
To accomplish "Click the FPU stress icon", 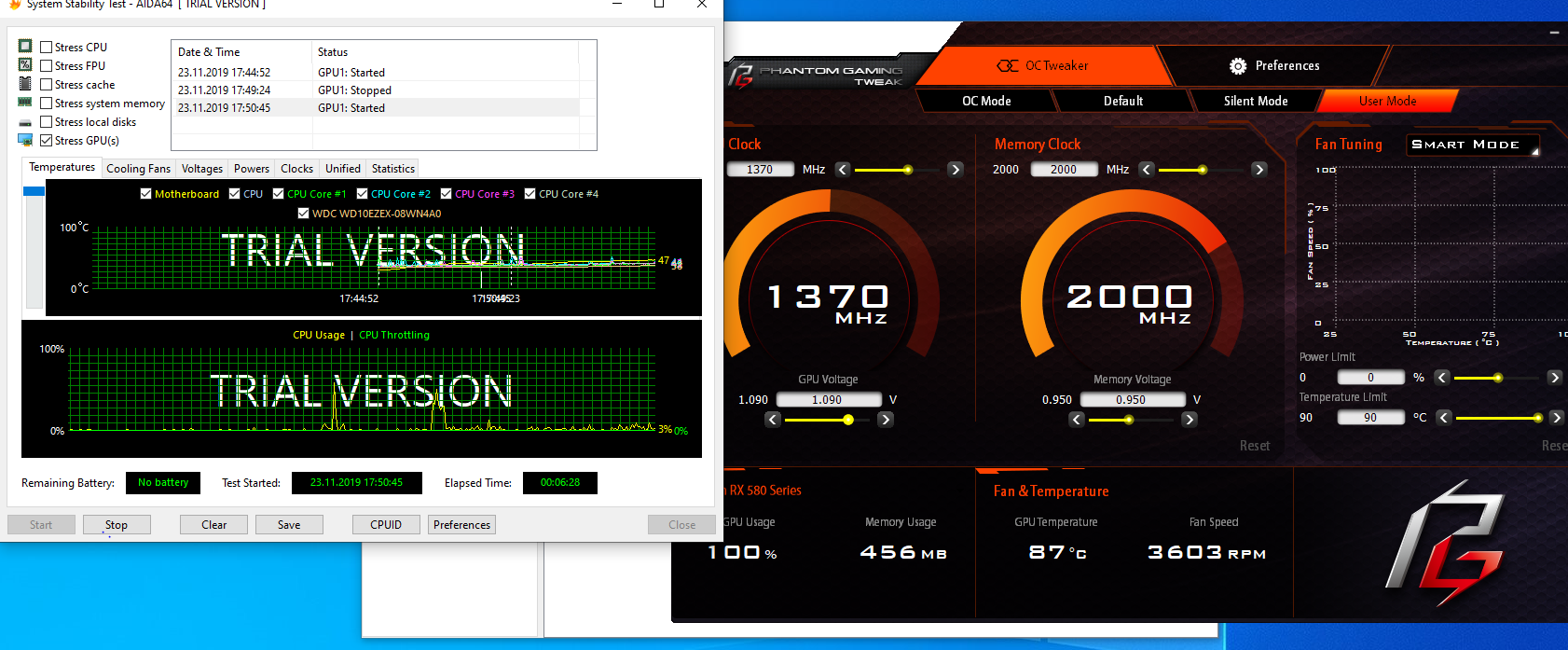I will click(25, 64).
